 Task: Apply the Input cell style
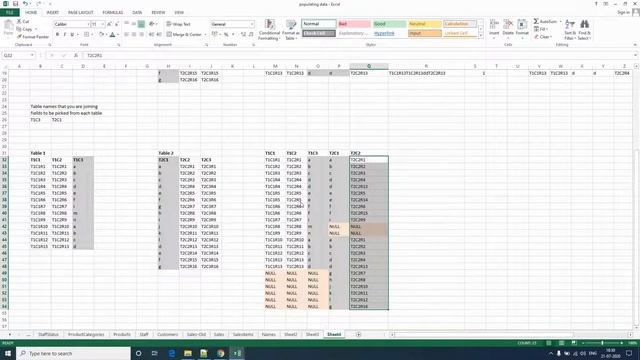[x=424, y=33]
